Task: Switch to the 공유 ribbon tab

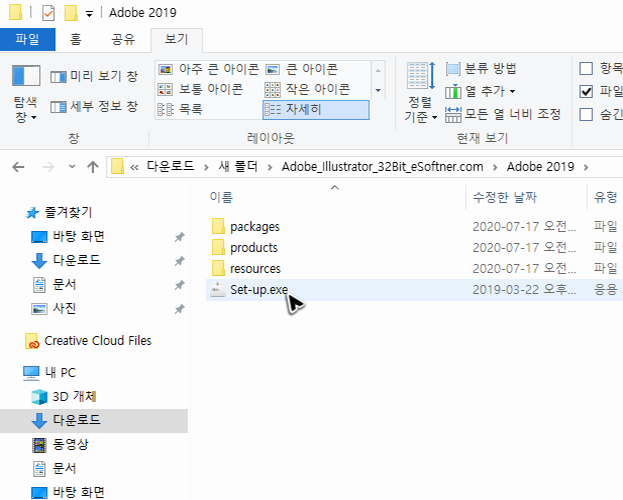Action: click(123, 39)
